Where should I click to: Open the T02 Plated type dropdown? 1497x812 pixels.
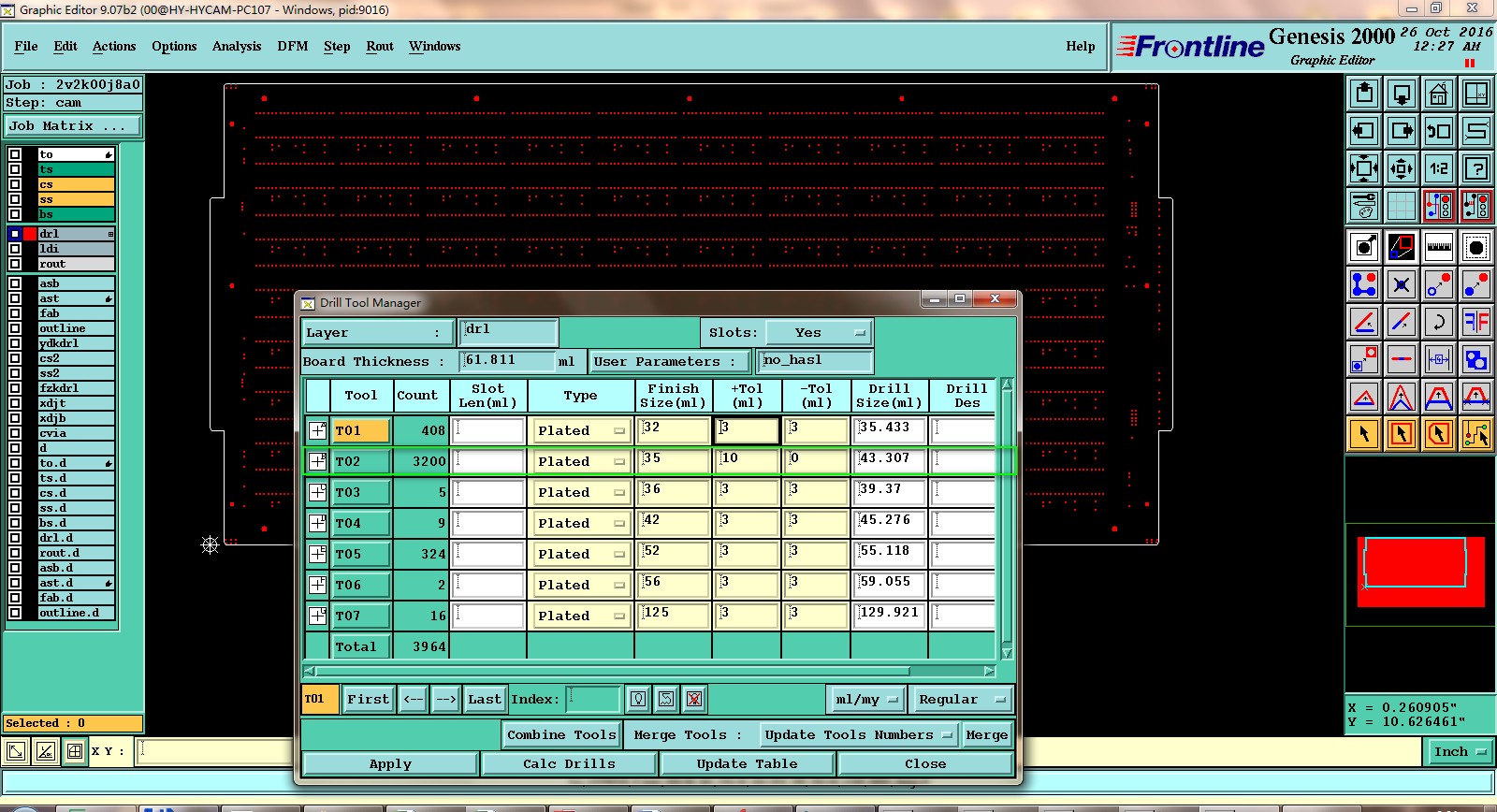(x=580, y=461)
